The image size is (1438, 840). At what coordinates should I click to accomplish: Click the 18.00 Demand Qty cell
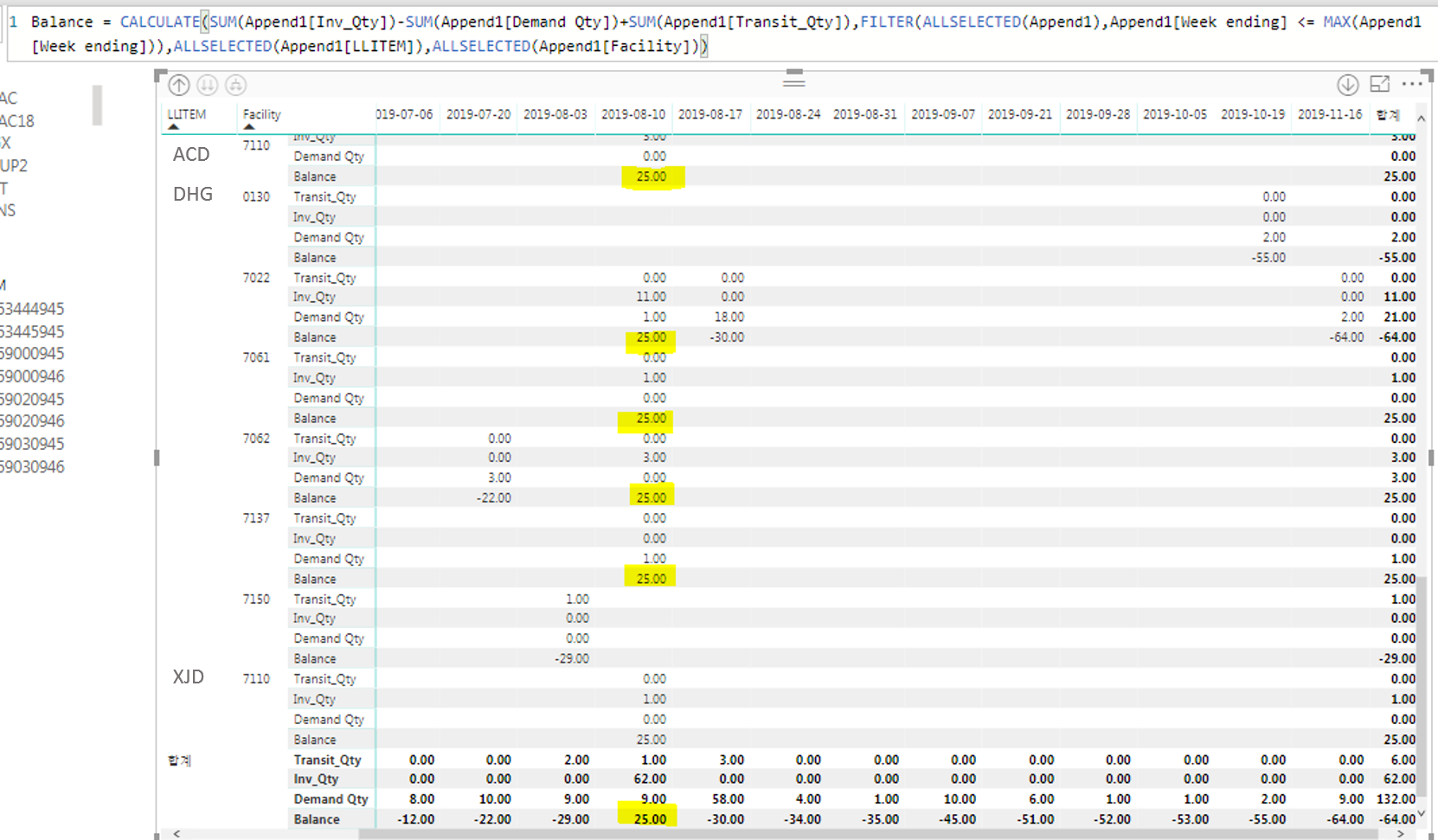point(729,317)
